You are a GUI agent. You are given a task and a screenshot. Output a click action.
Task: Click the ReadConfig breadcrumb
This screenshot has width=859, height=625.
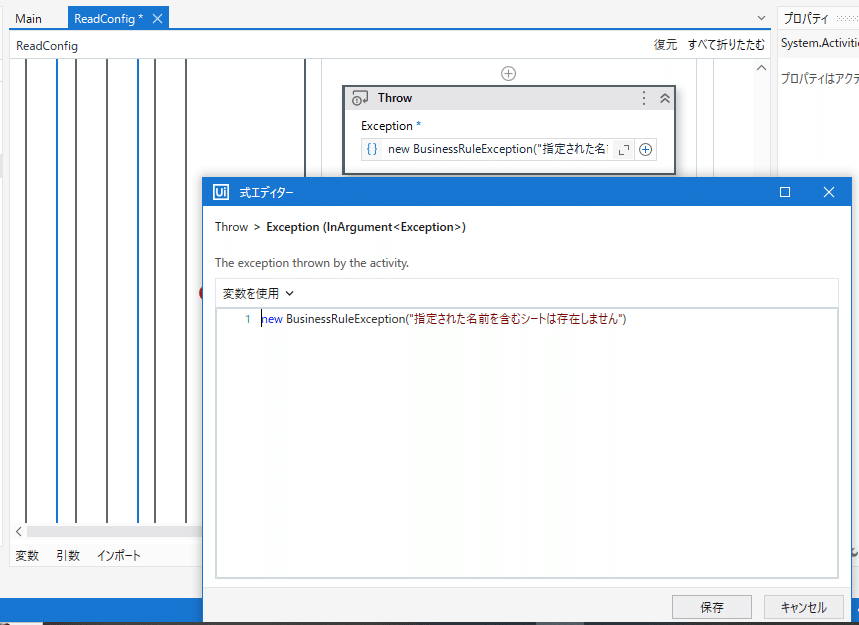[47, 46]
